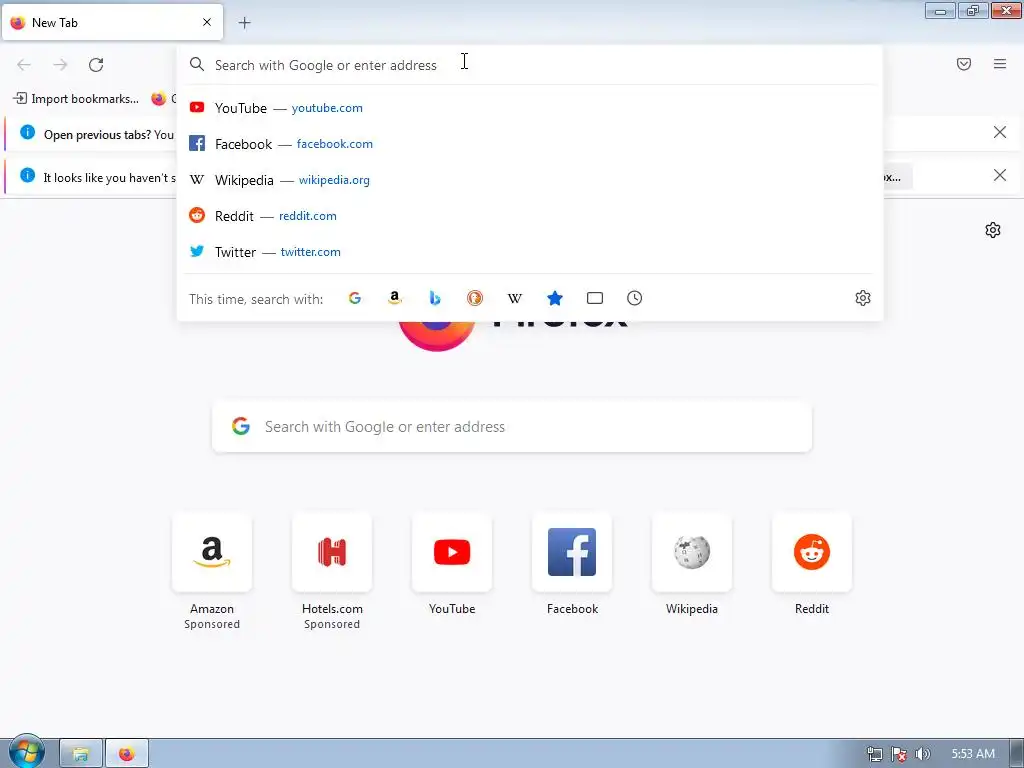Open Windows Explorer from taskbar

[x=80, y=754]
